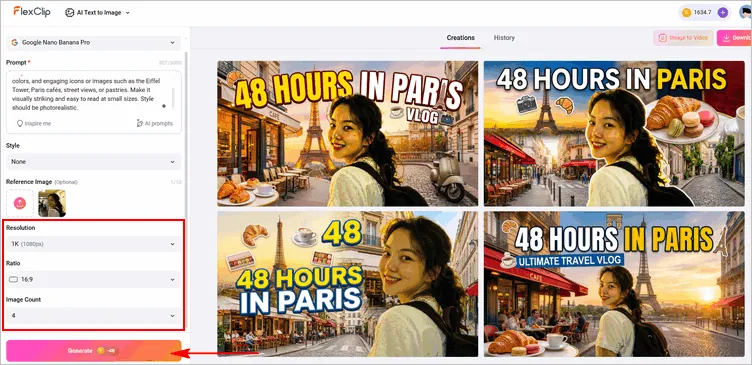Open AI prompts suggestions
The height and width of the screenshot is (365, 752).
point(154,123)
